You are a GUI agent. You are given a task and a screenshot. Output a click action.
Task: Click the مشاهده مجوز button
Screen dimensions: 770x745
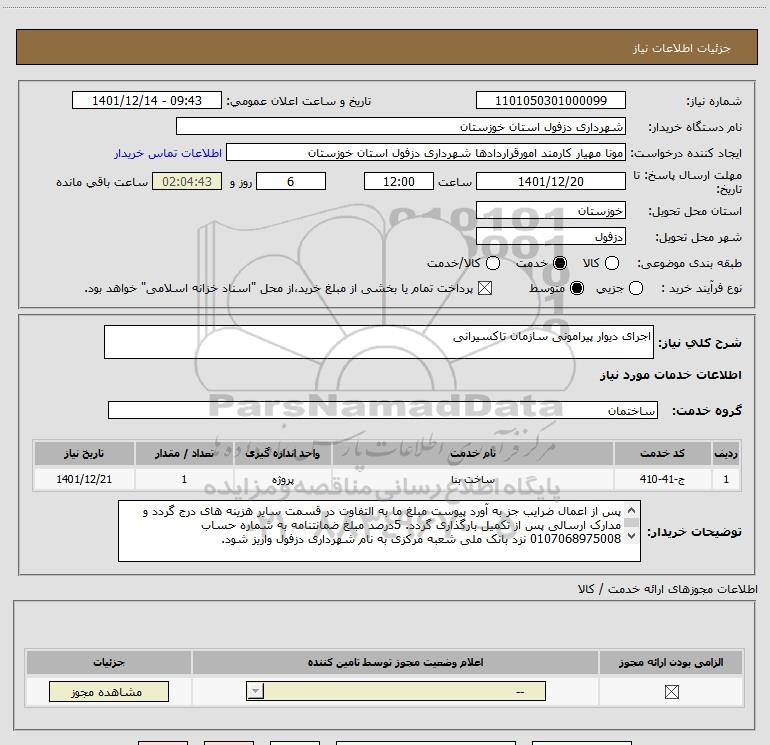tap(109, 691)
